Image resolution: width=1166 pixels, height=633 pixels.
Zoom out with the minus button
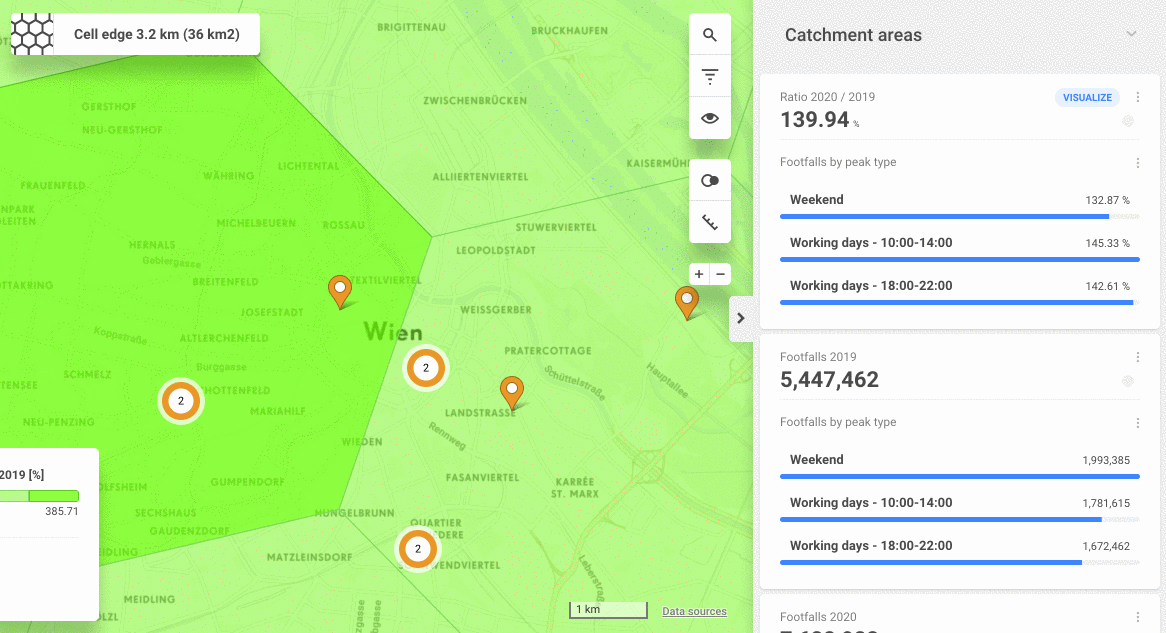[x=720, y=274]
